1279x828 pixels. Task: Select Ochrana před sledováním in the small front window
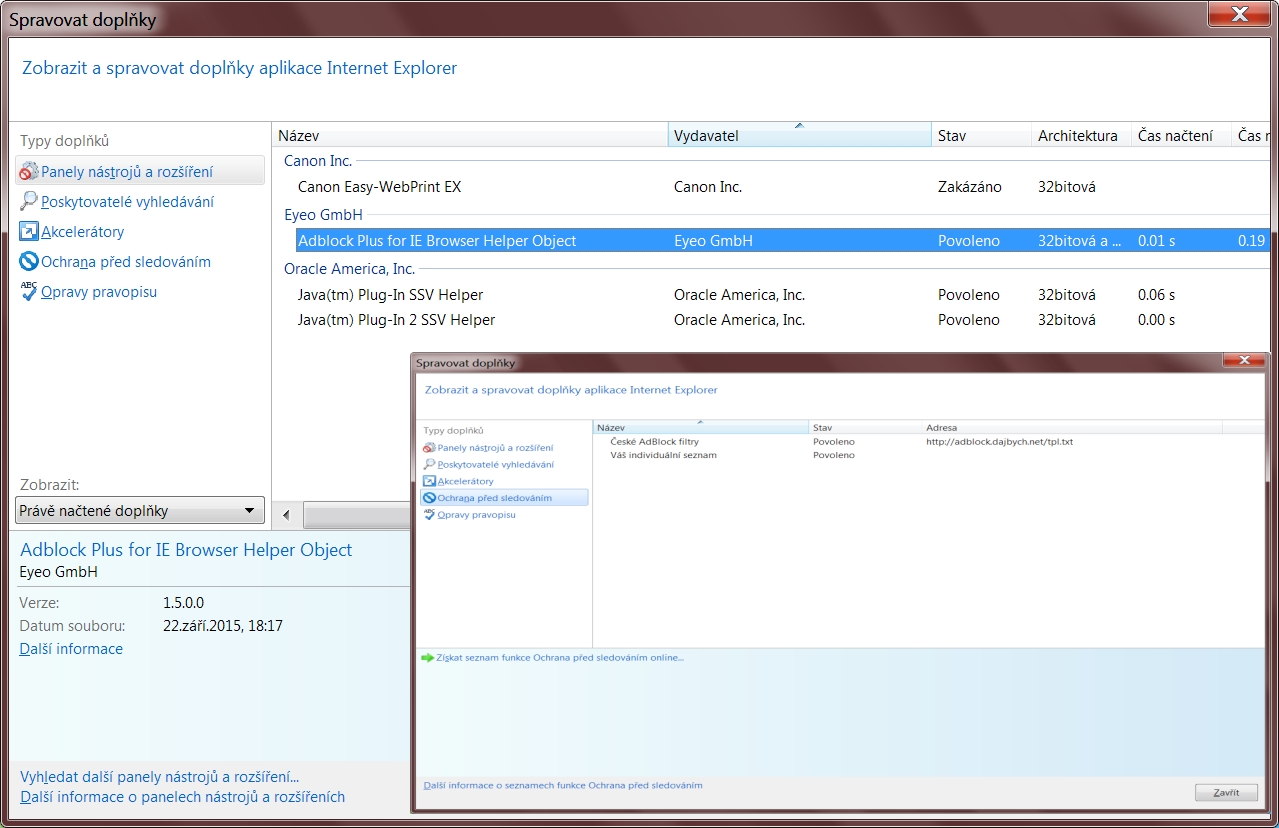(x=504, y=497)
